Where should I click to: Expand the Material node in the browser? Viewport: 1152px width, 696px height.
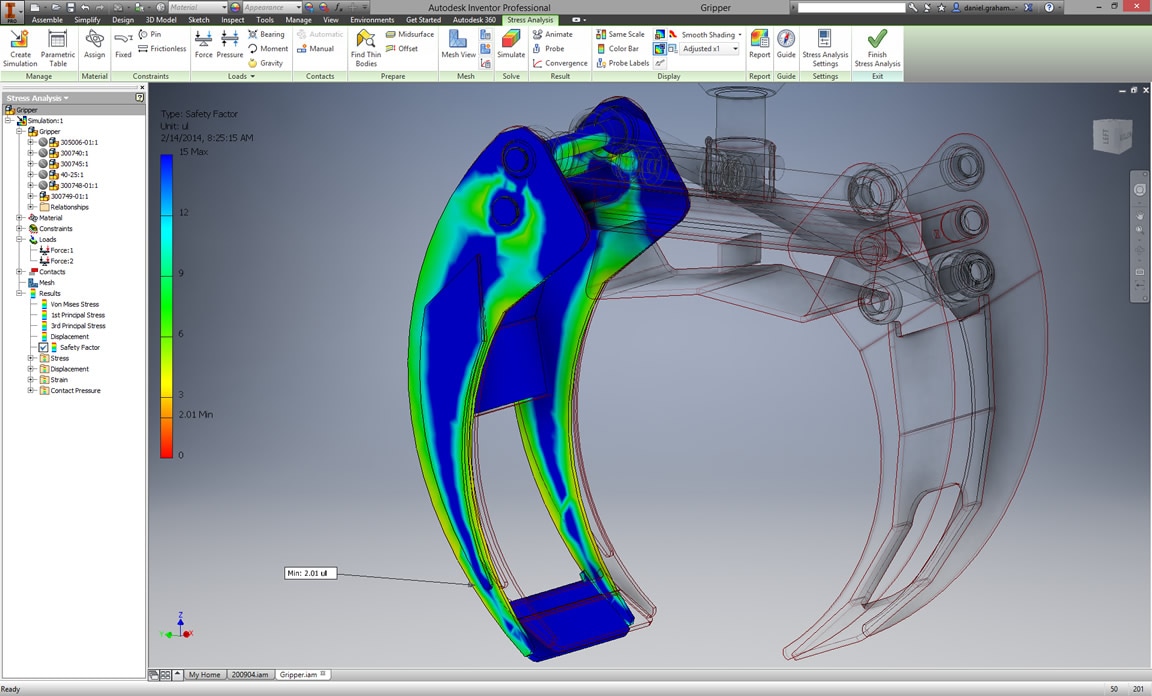[19, 218]
